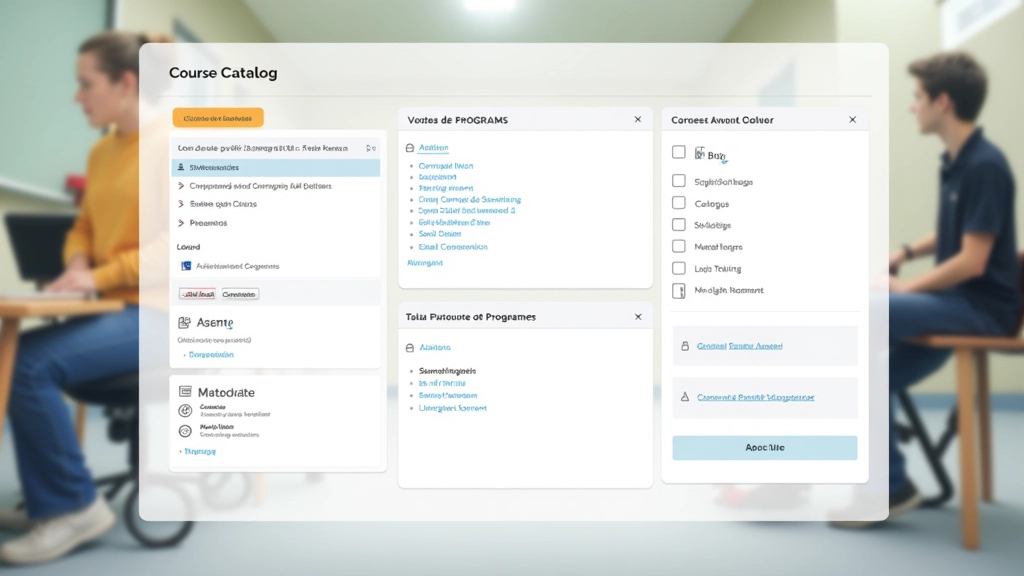The width and height of the screenshot is (1024, 576).
Task: Expand the Preantas tree row
Action: click(x=181, y=223)
